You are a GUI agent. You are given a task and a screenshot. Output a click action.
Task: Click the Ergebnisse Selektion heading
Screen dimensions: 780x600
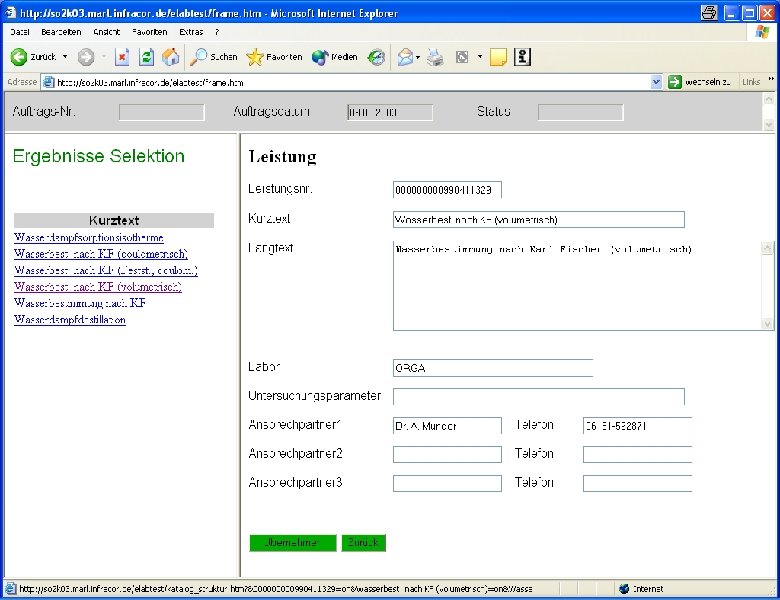[x=98, y=156]
